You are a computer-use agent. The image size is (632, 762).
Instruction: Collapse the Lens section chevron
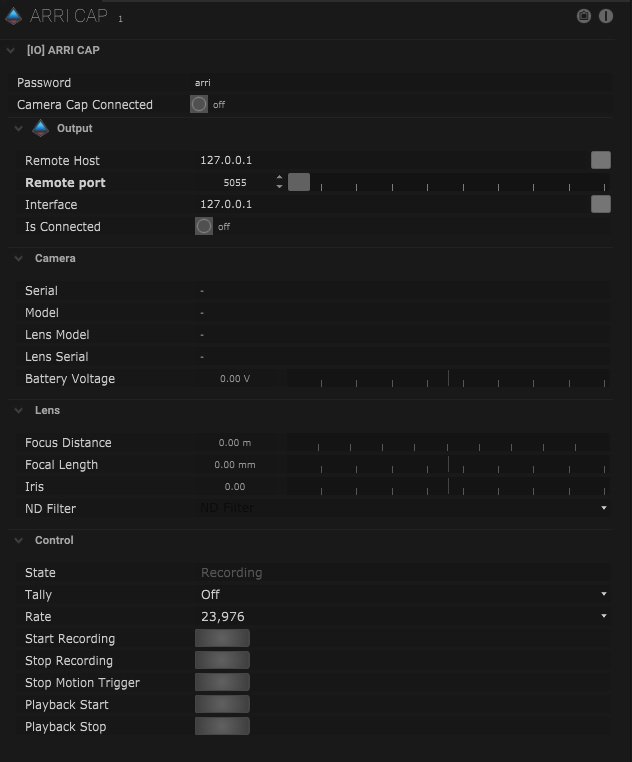18,410
